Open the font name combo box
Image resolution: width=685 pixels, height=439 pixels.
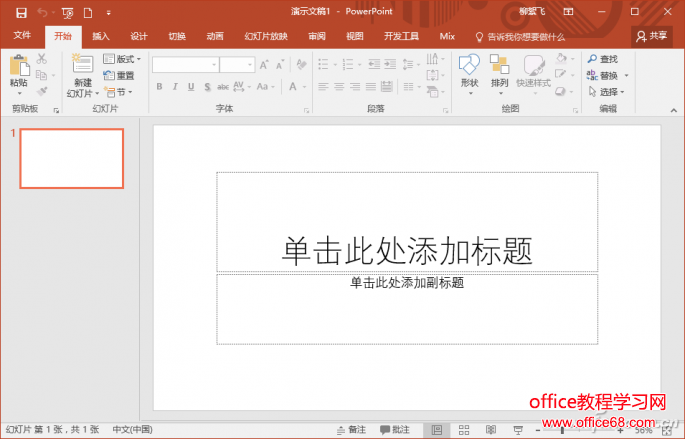click(185, 65)
